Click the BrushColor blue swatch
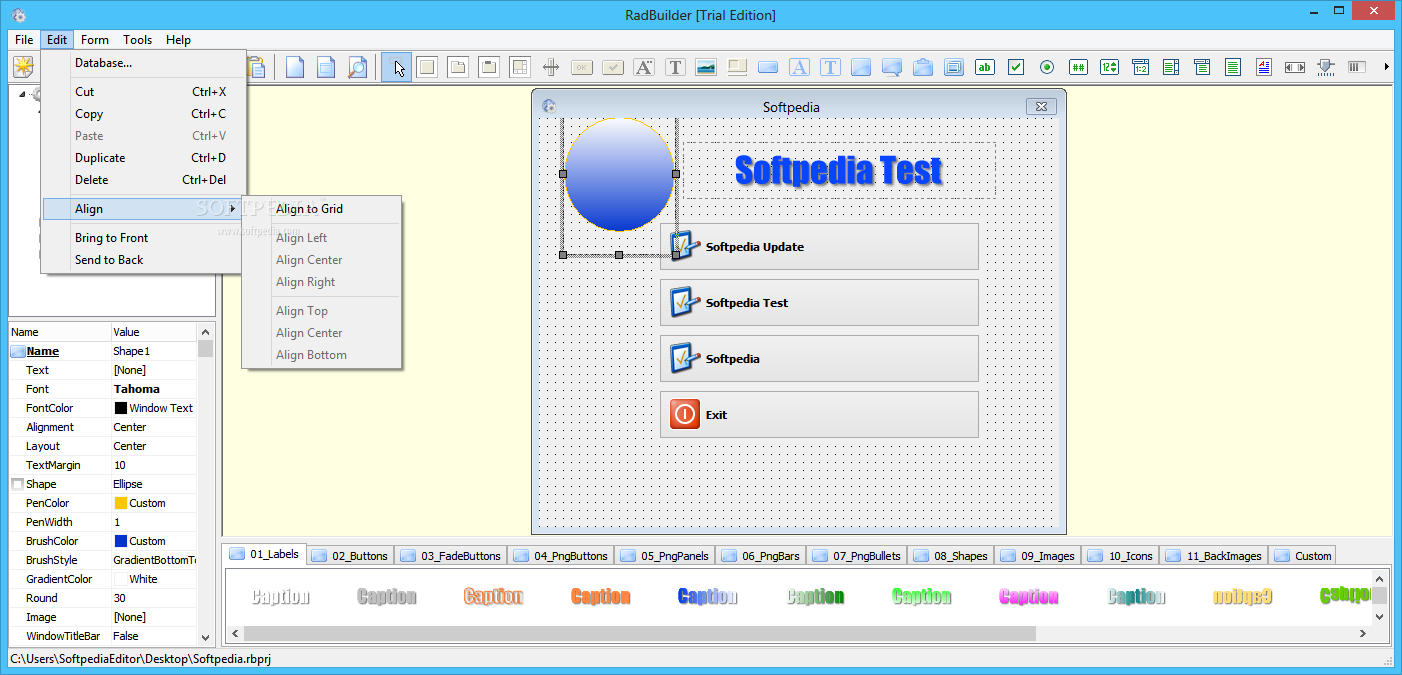 121,541
